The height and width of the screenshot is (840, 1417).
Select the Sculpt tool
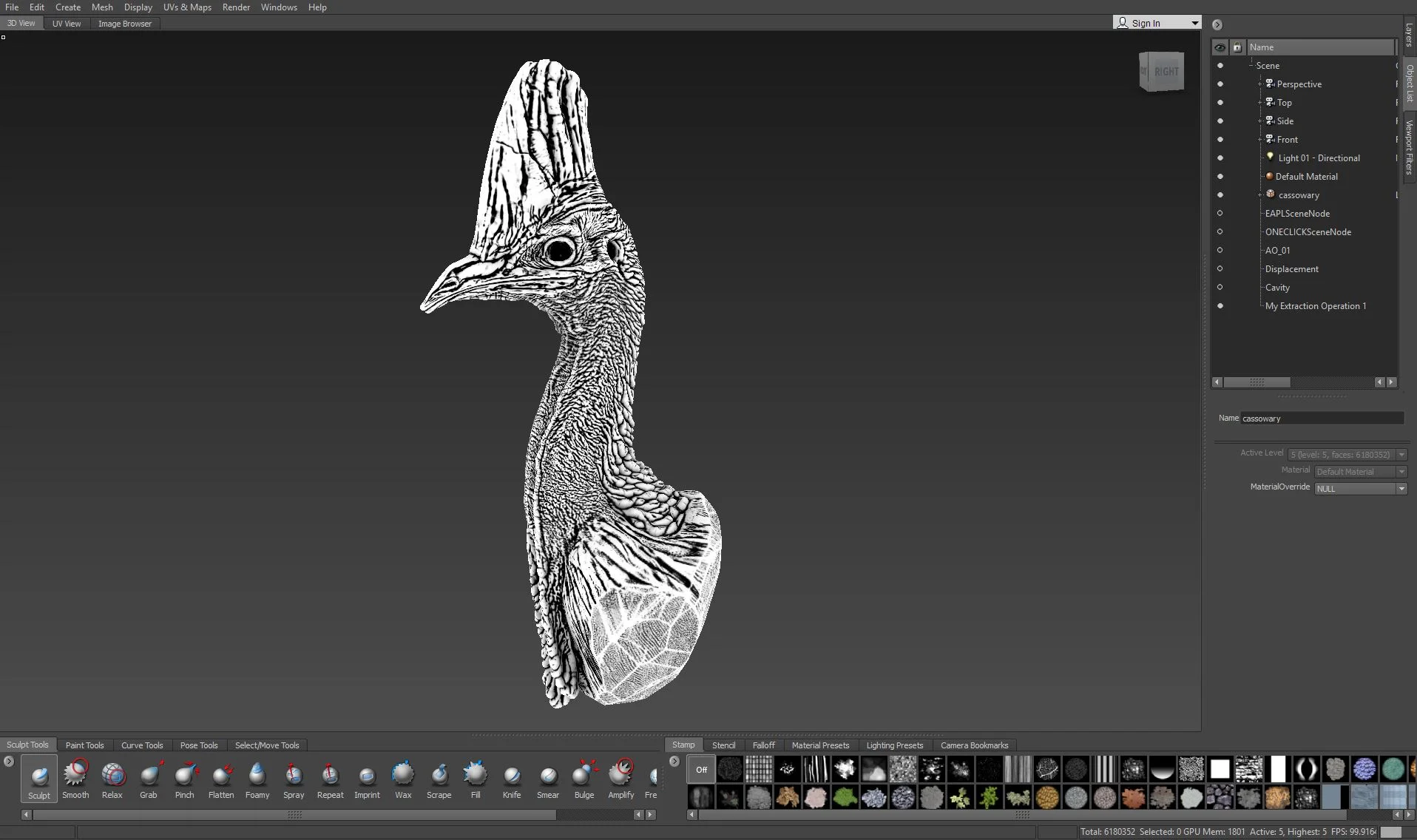tap(39, 779)
